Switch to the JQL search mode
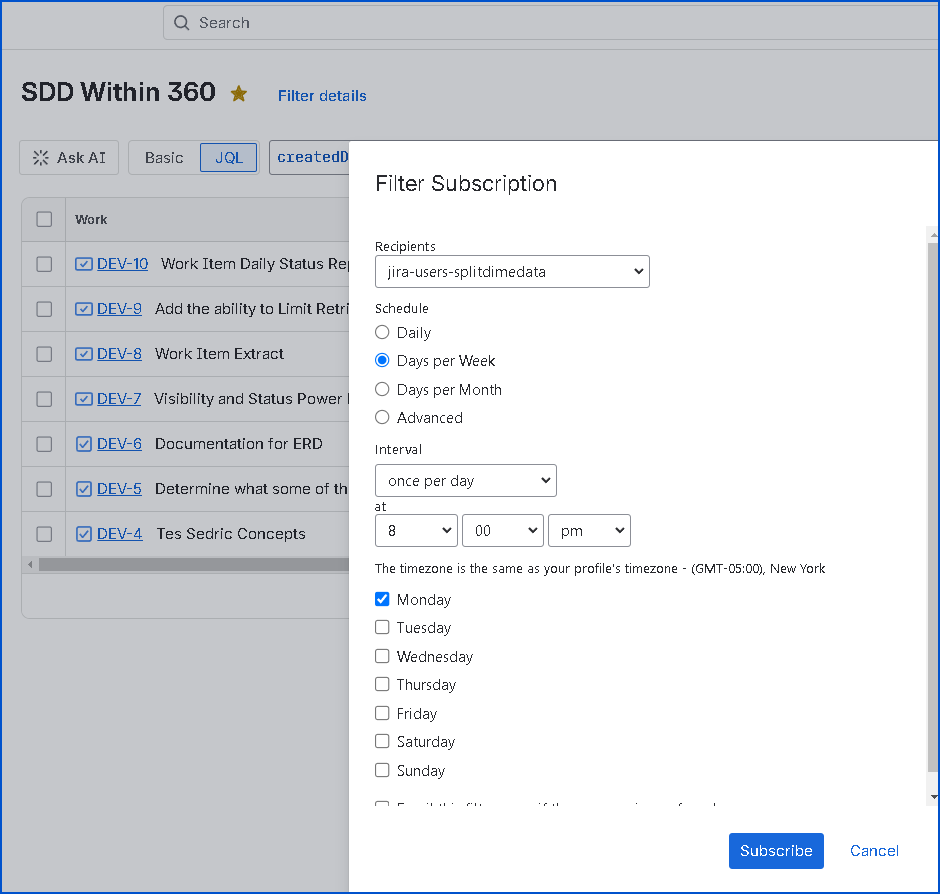Viewport: 940px width, 894px height. point(228,158)
